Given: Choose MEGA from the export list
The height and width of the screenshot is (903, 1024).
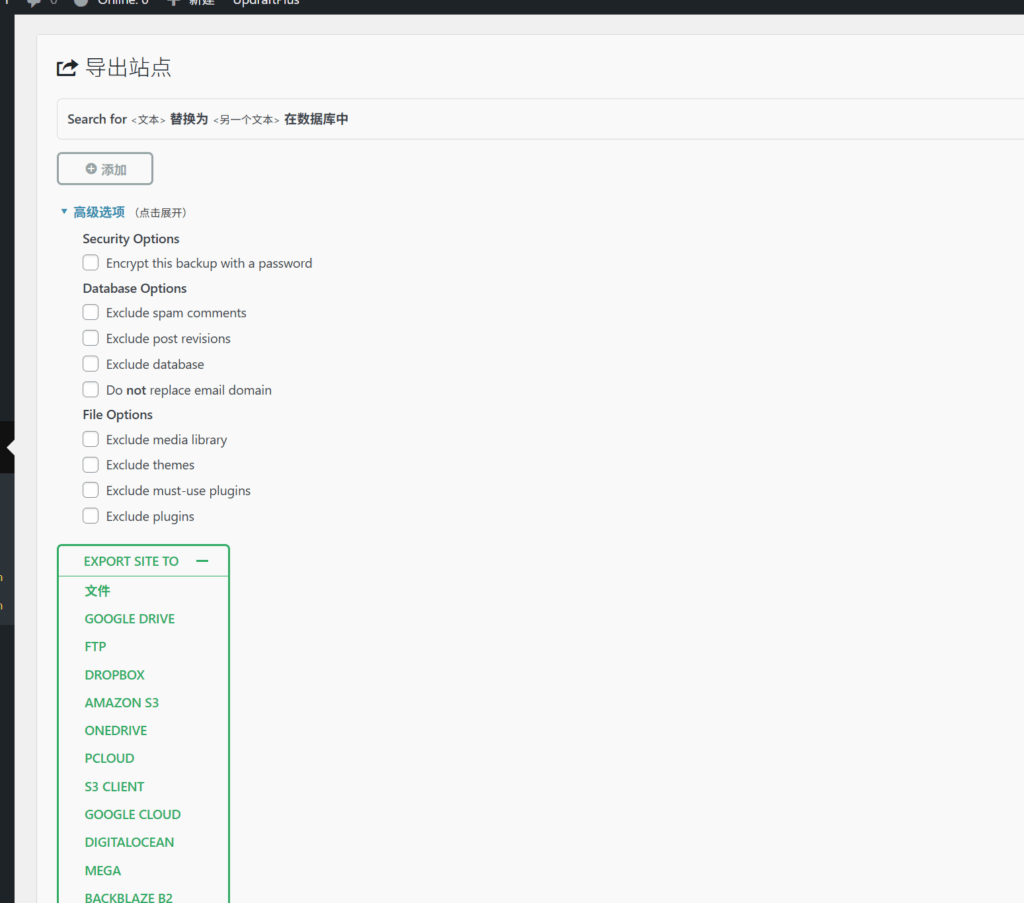Looking at the screenshot, I should 103,871.
